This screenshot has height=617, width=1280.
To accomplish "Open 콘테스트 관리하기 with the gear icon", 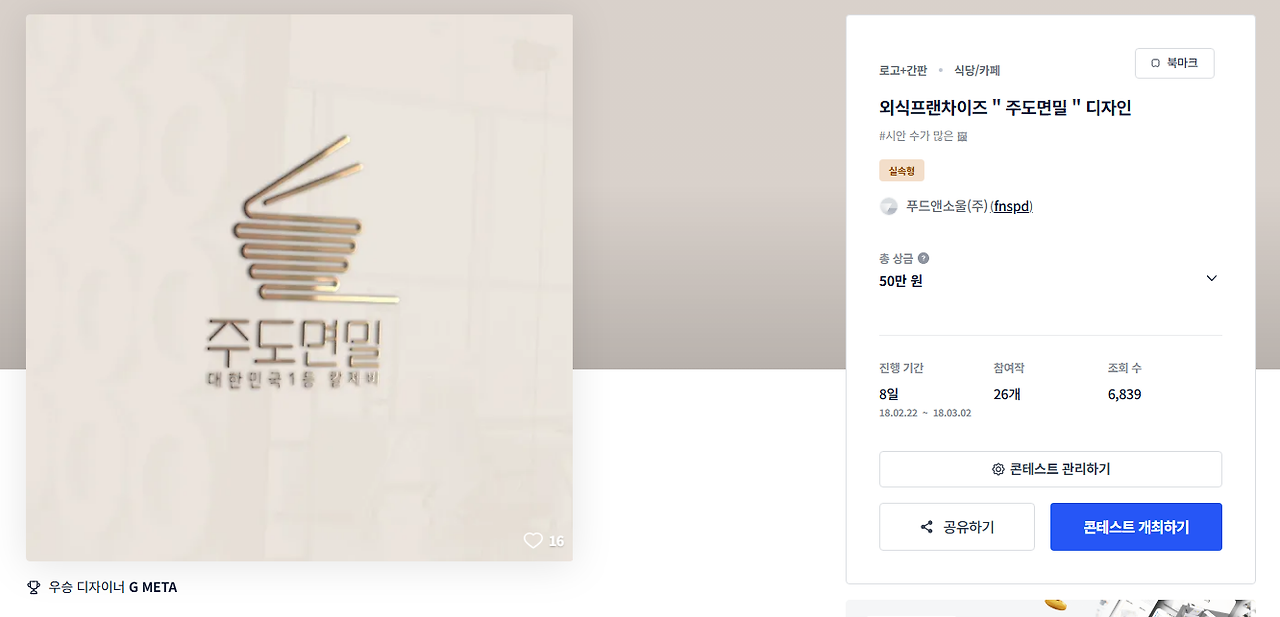I will click(x=1050, y=469).
